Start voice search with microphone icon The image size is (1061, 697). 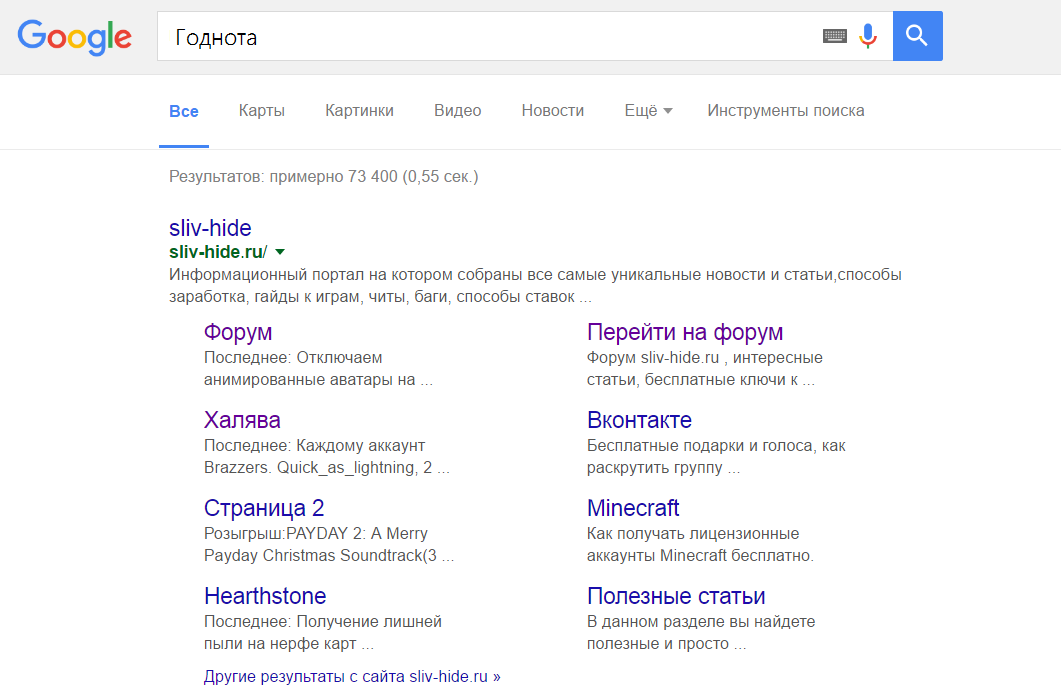coord(867,36)
